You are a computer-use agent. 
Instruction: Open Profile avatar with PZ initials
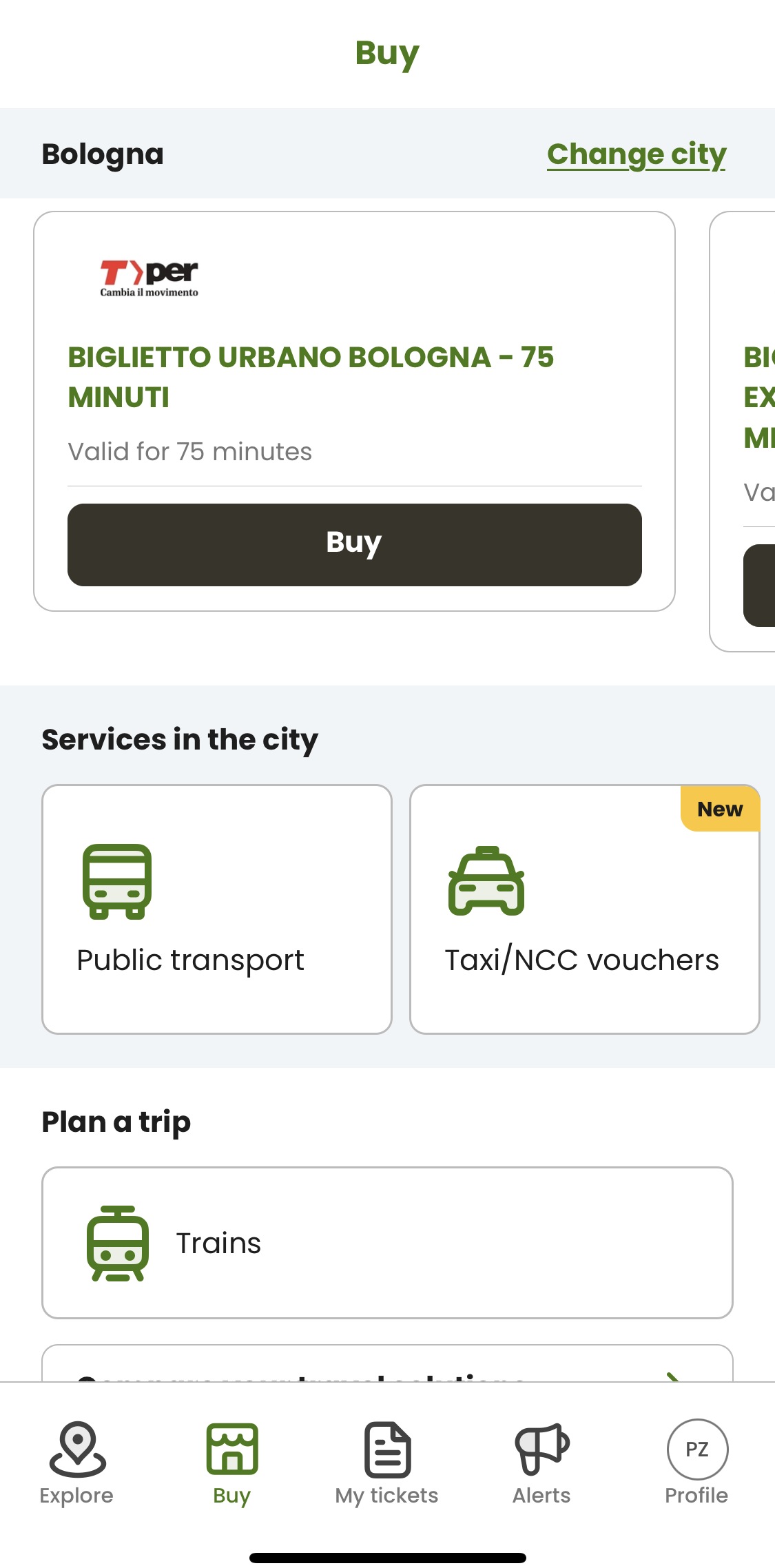click(697, 1450)
